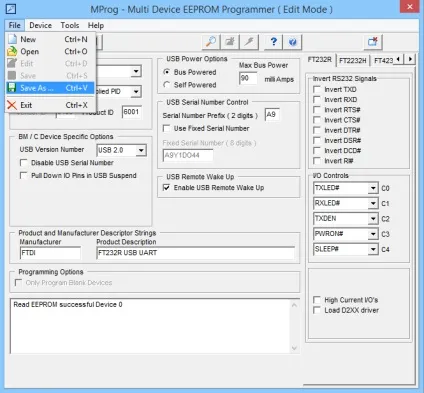The height and width of the screenshot is (393, 424).
Task: Click the Serial Number Prefix field
Action: click(x=272, y=115)
